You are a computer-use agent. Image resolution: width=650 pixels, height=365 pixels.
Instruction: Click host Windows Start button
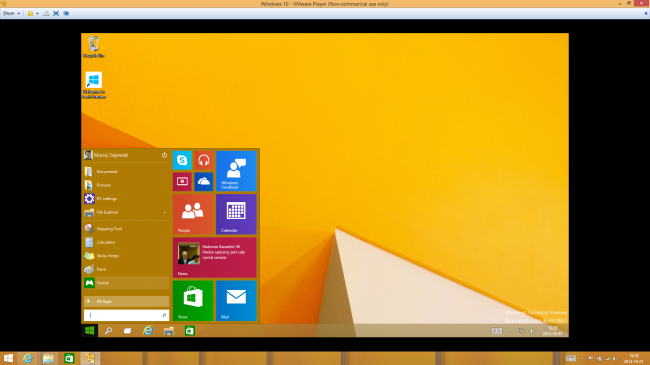[x=8, y=358]
